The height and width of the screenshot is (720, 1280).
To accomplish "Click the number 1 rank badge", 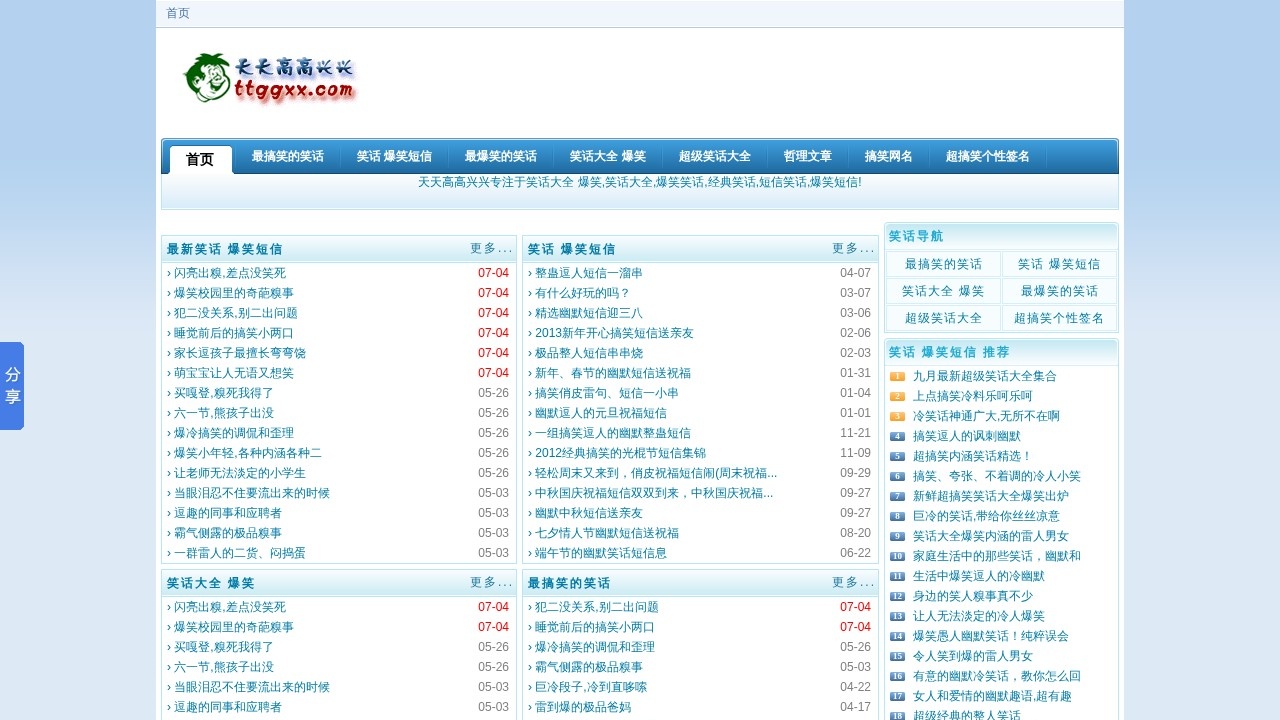I will pyautogui.click(x=897, y=376).
